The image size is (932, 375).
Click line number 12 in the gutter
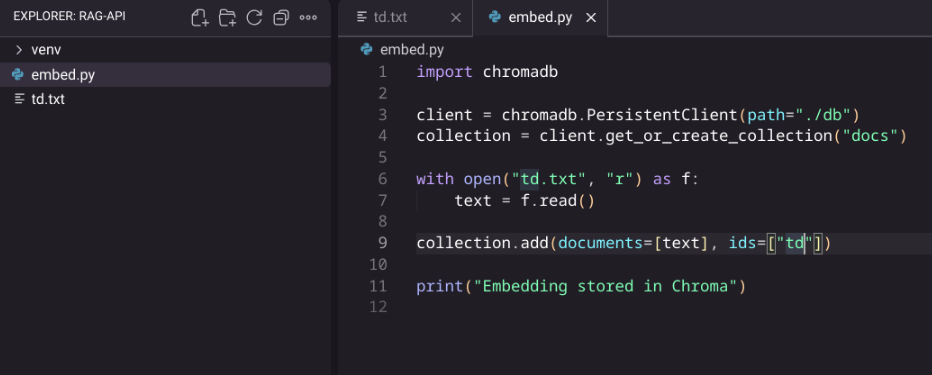(378, 307)
